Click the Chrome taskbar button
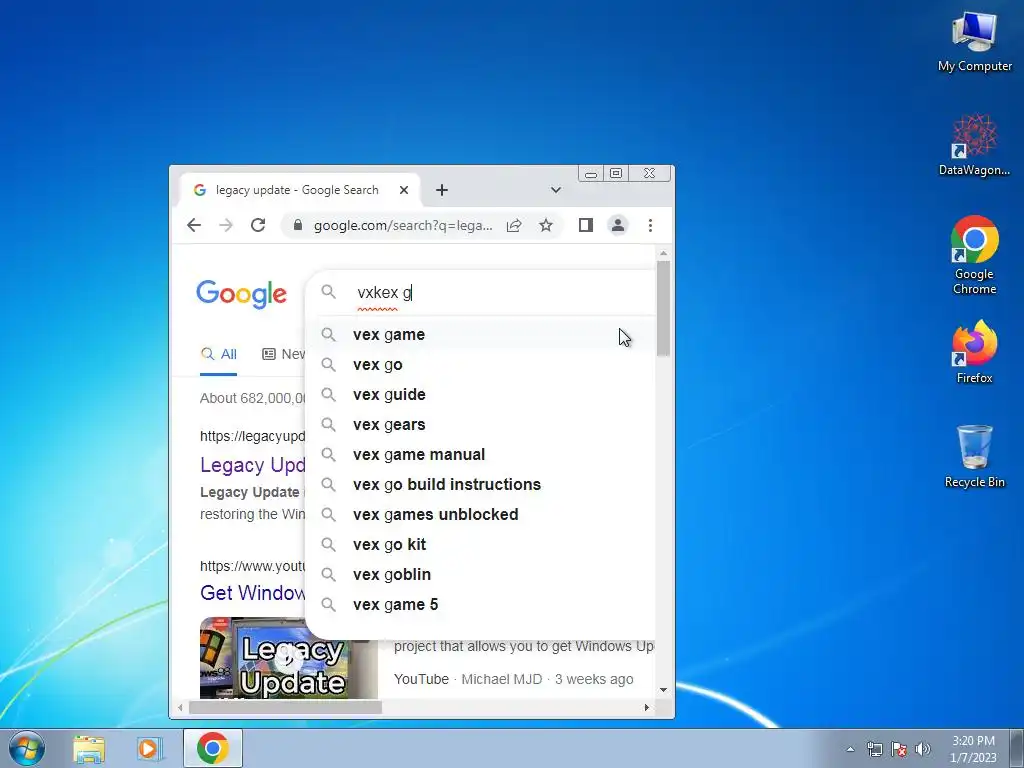Viewport: 1024px width, 768px height. pos(213,748)
